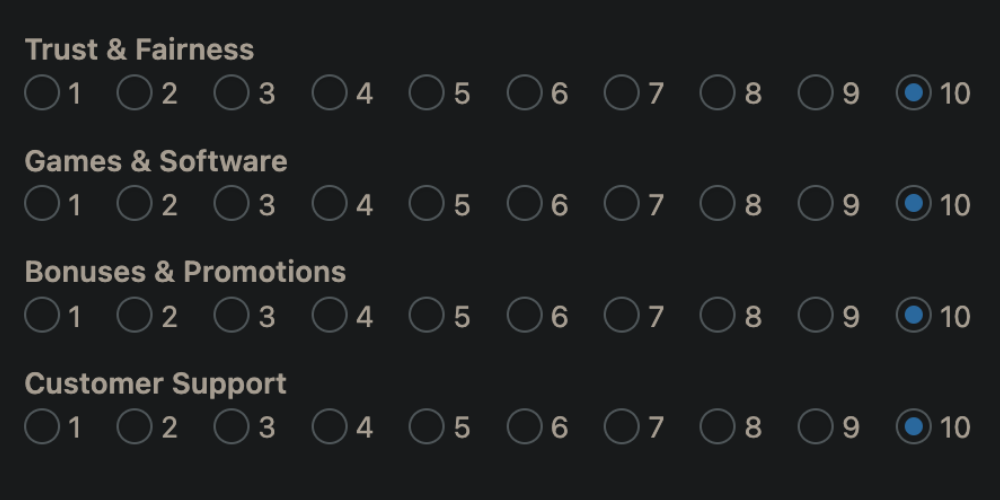Set Games & Software rating to 4
1000x500 pixels.
(x=329, y=205)
